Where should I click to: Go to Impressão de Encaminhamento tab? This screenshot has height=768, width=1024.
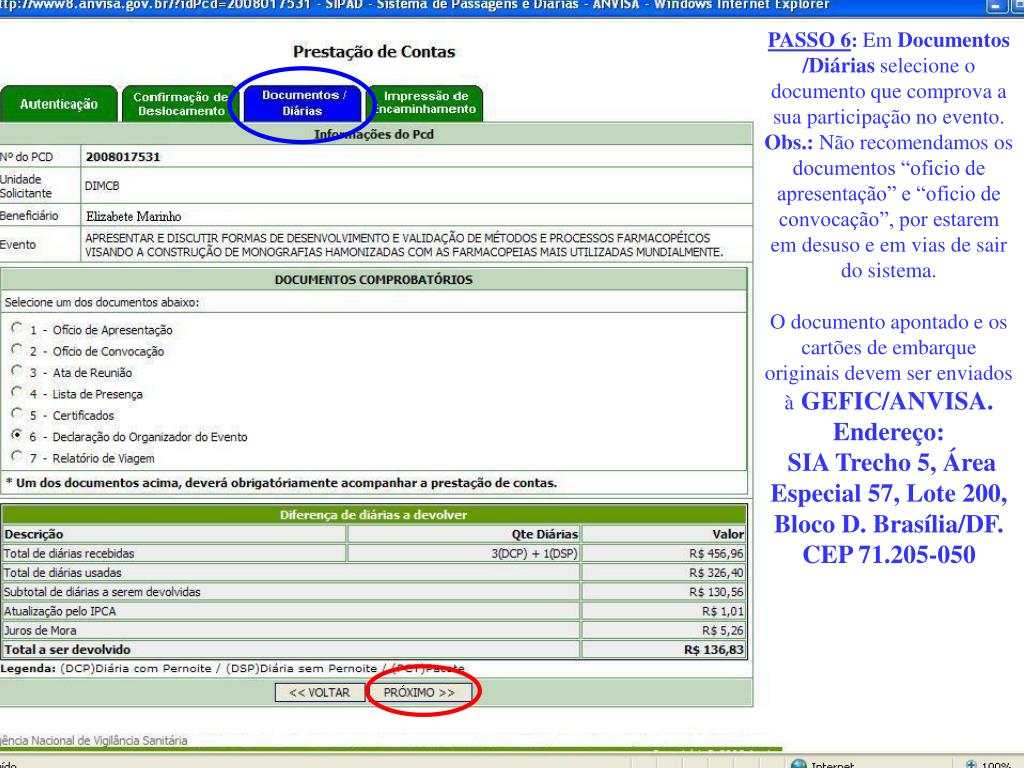tap(425, 103)
